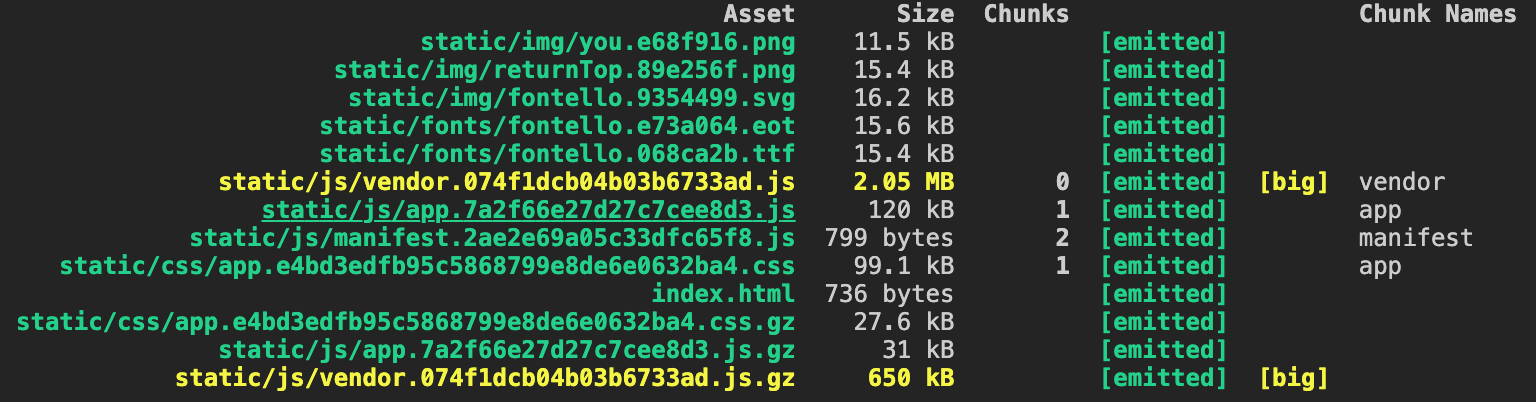Click the app.7a2f66e27d27c7cee8d3.js.gz asset path

coord(507,350)
